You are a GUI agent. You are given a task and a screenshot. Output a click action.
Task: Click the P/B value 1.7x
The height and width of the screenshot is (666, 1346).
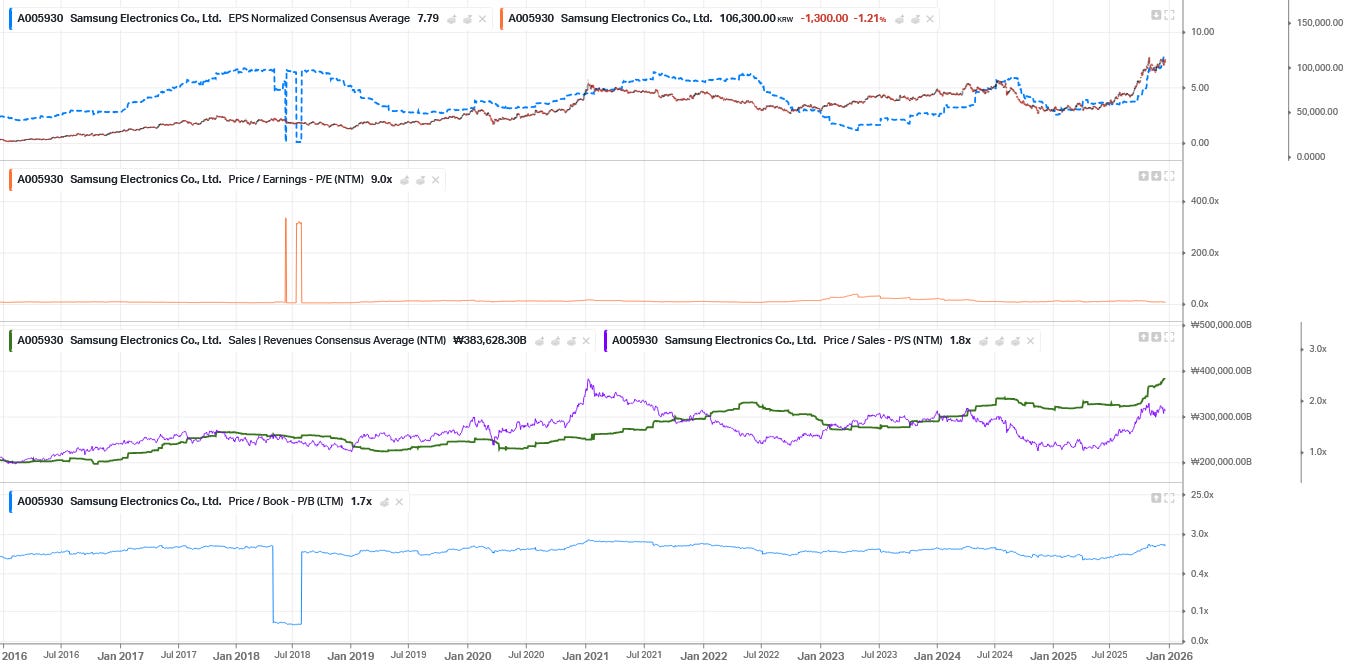361,501
